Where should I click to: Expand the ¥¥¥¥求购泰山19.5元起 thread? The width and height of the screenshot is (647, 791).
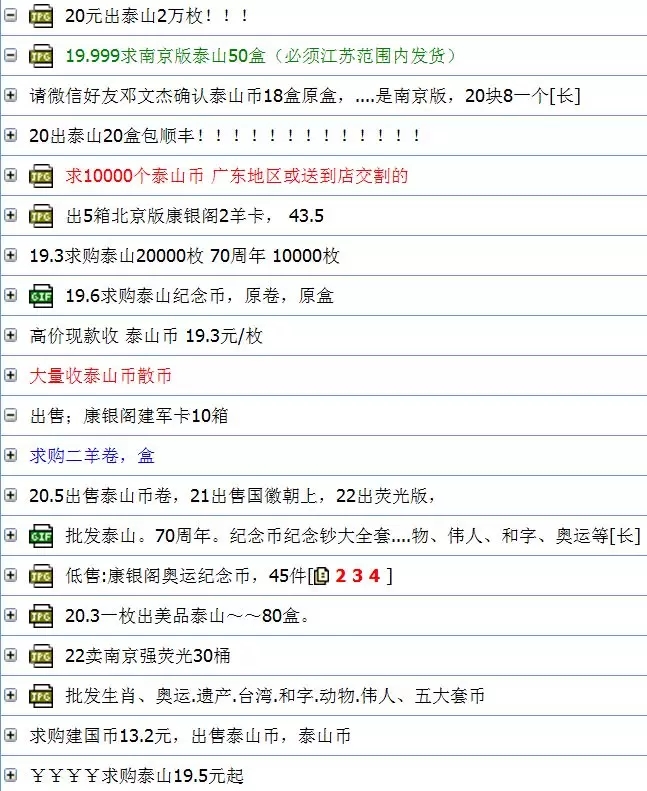[x=11, y=775]
